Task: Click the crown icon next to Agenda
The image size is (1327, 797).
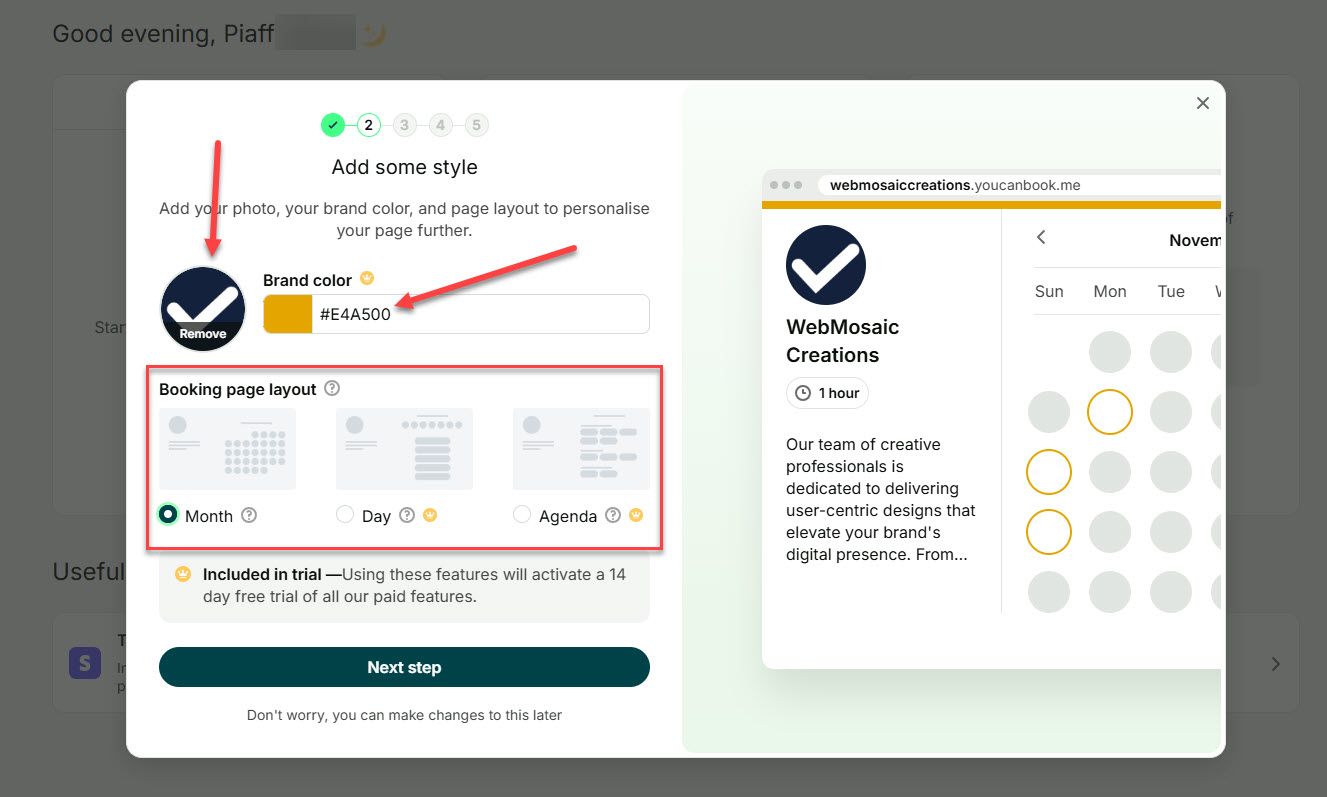Action: [x=636, y=515]
